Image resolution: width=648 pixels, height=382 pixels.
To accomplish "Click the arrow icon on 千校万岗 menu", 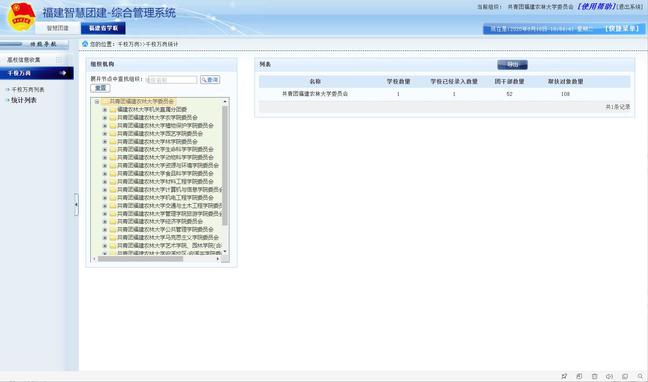I will click(x=63, y=73).
